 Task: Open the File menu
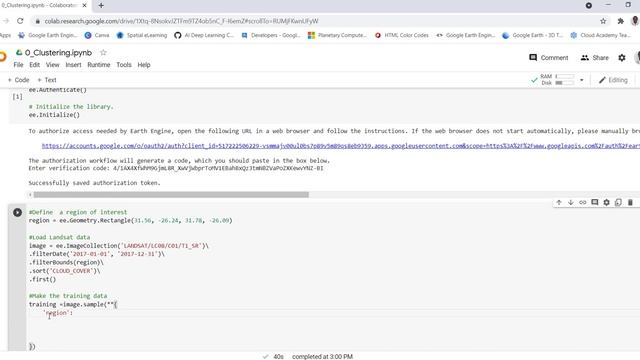pyautogui.click(x=18, y=65)
